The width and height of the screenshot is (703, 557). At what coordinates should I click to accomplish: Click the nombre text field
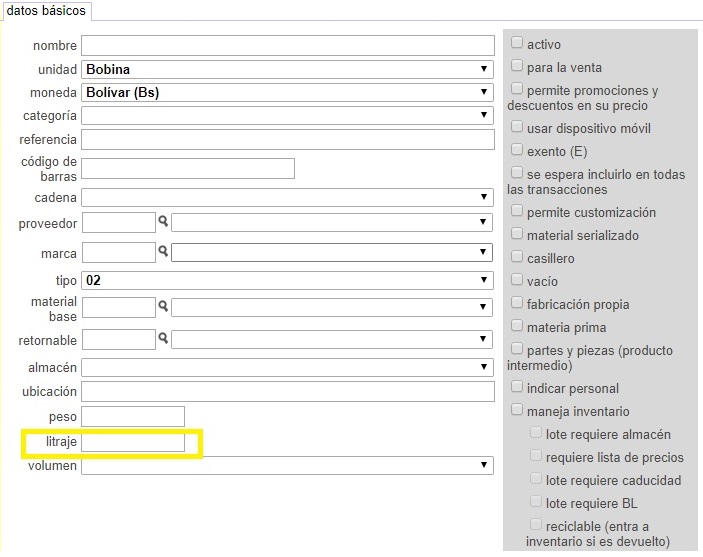click(288, 46)
